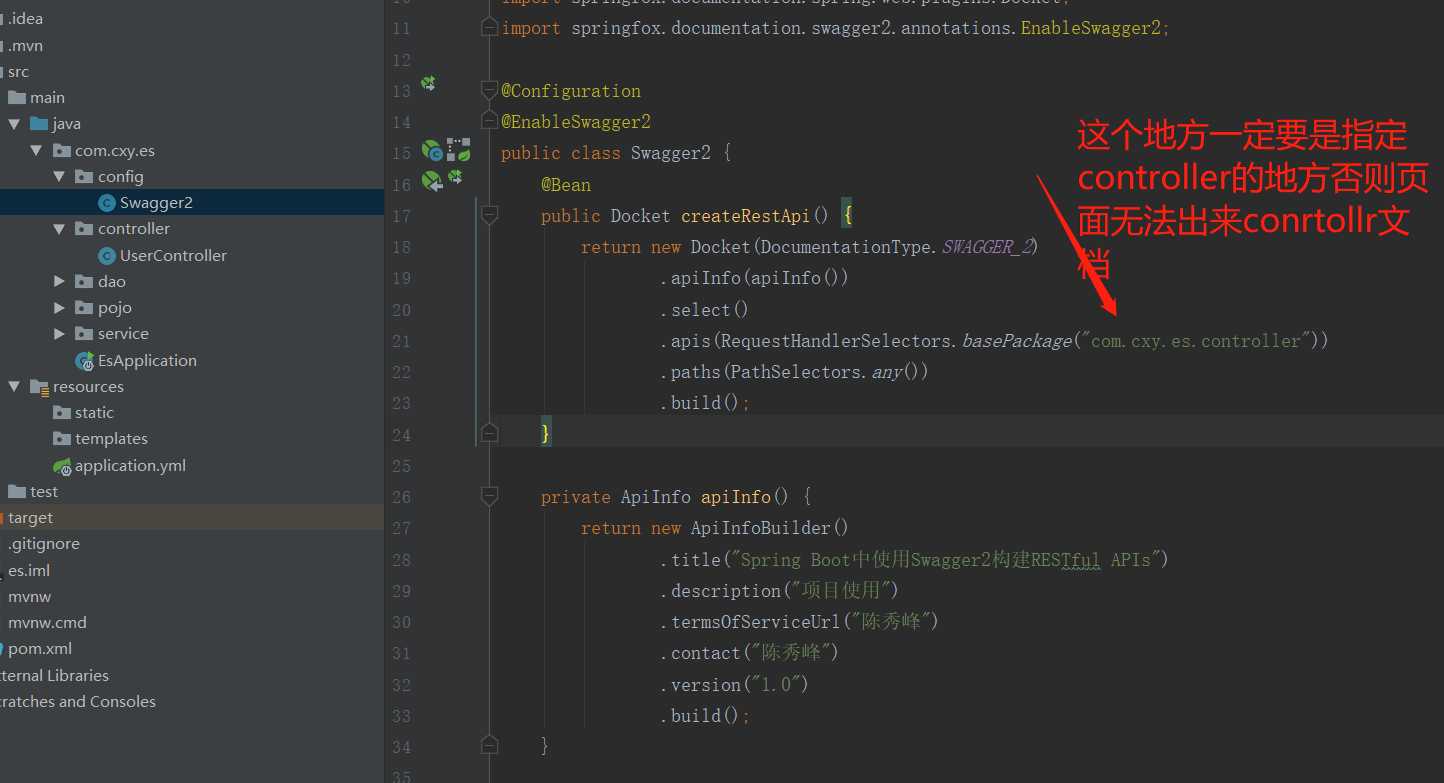
Task: Click the imports fold marker on line 11
Action: (489, 28)
